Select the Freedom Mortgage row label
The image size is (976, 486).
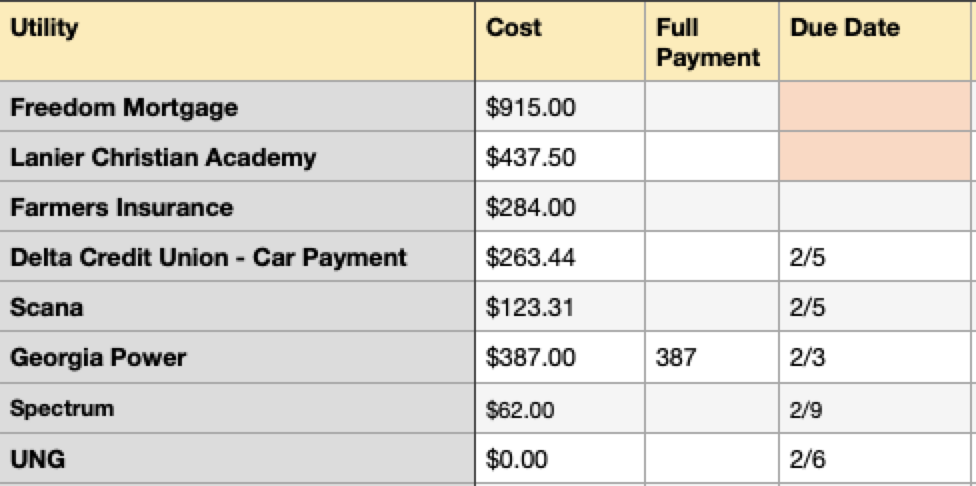pyautogui.click(x=237, y=107)
